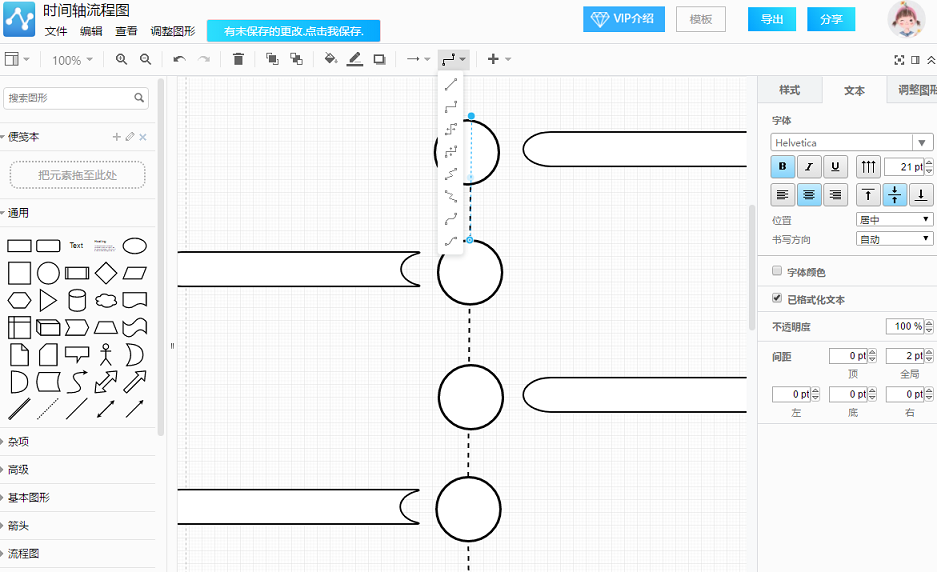Click the delete trash icon in toolbar

[238, 59]
